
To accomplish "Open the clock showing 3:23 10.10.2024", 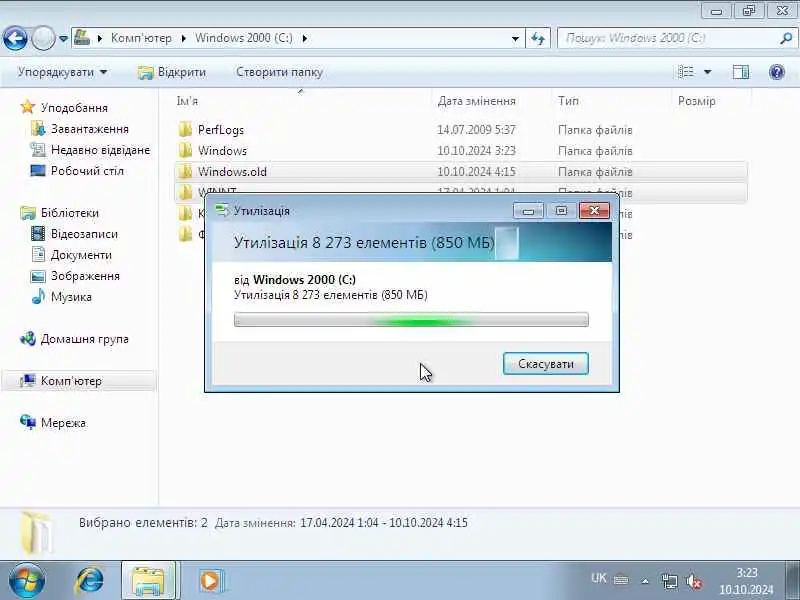I will click(x=746, y=581).
